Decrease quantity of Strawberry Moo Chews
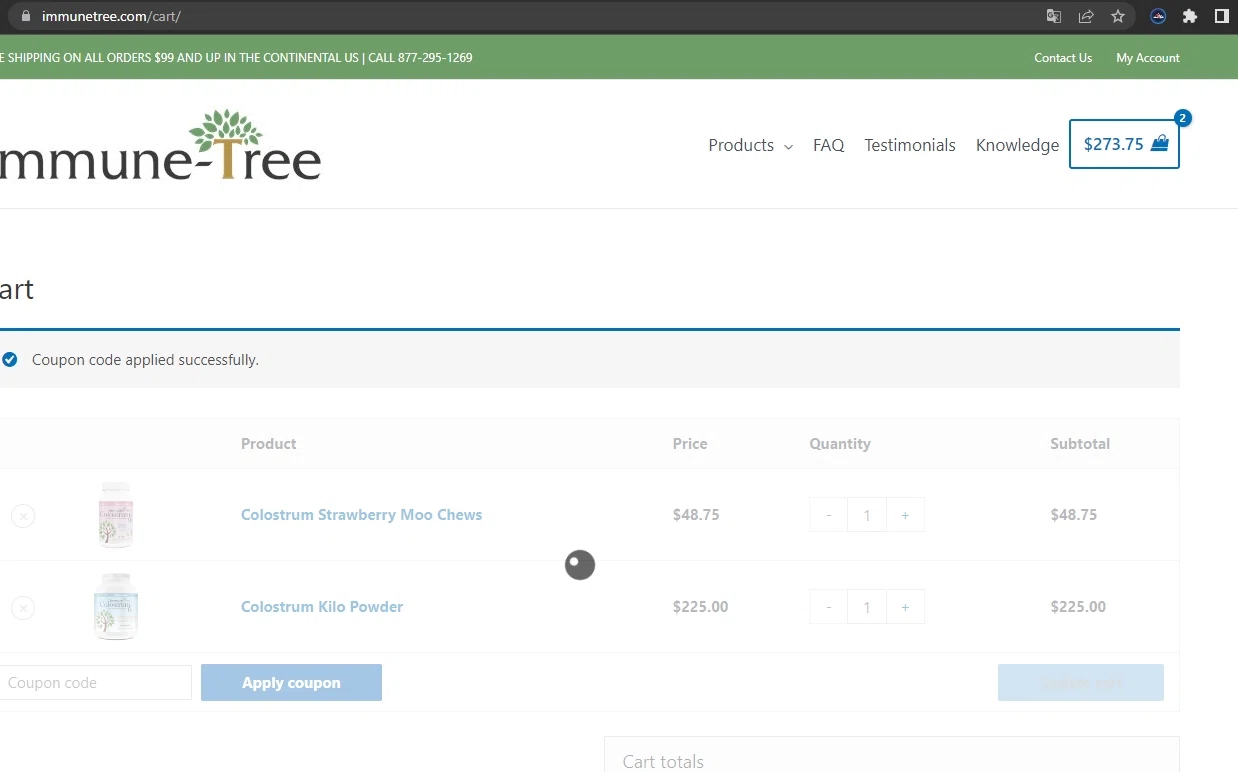 (828, 515)
